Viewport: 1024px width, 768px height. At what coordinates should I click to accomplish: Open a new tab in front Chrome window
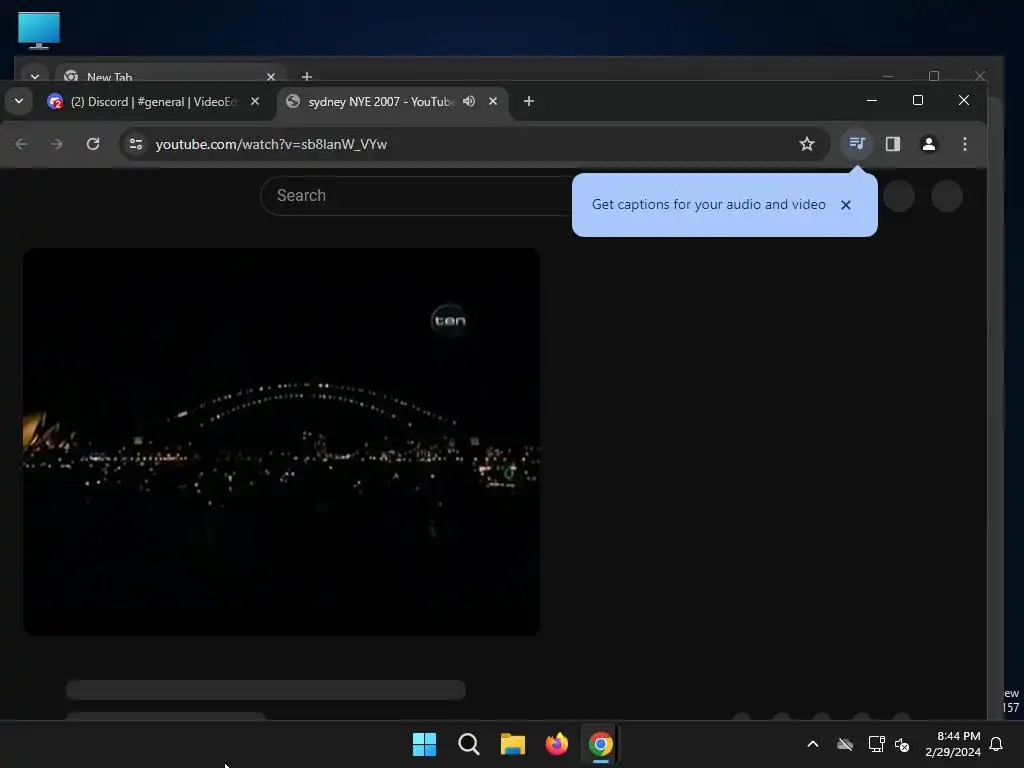pos(529,101)
